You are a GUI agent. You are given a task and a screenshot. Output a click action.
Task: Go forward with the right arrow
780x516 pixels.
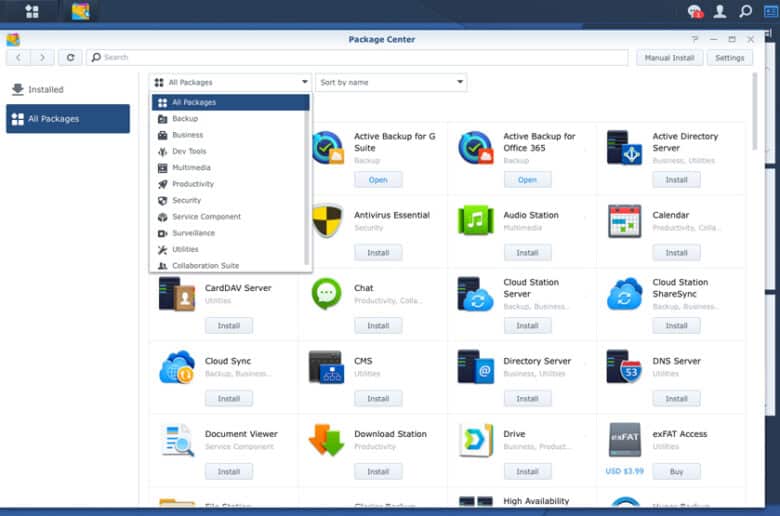tap(42, 58)
